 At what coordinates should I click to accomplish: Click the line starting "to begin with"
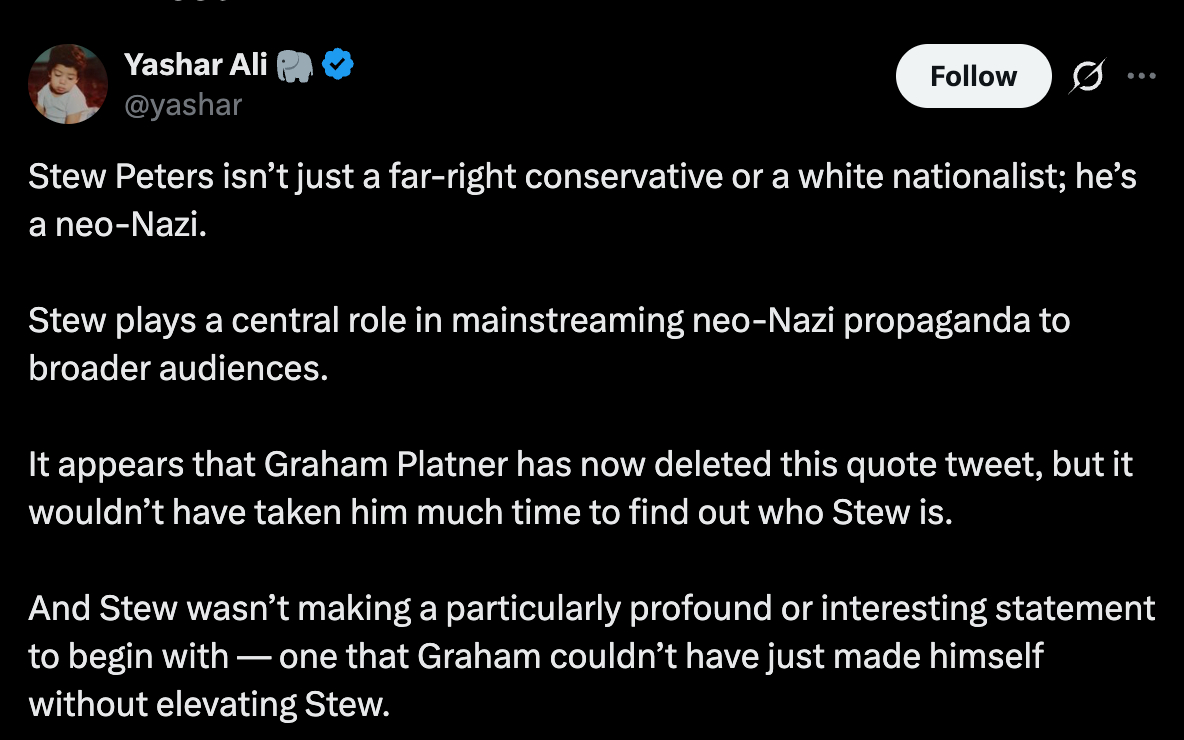(x=535, y=656)
